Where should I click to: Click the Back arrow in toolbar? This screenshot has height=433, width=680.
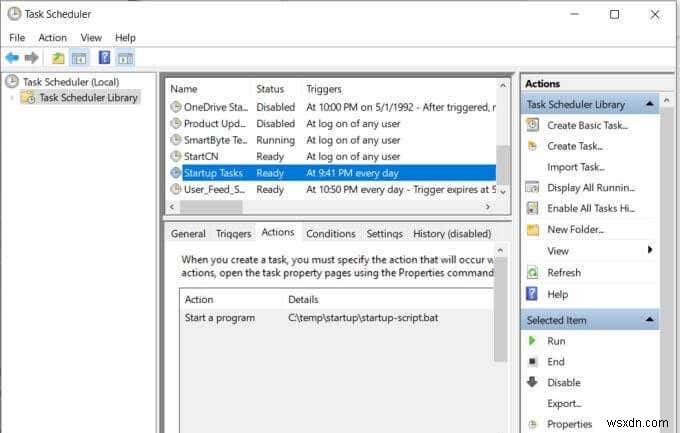pos(12,57)
